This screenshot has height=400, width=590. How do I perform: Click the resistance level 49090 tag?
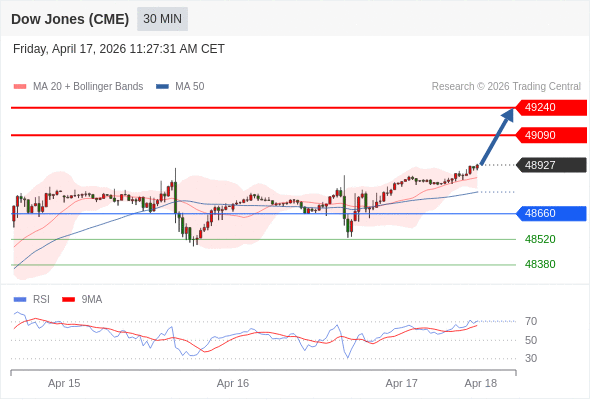(x=551, y=135)
